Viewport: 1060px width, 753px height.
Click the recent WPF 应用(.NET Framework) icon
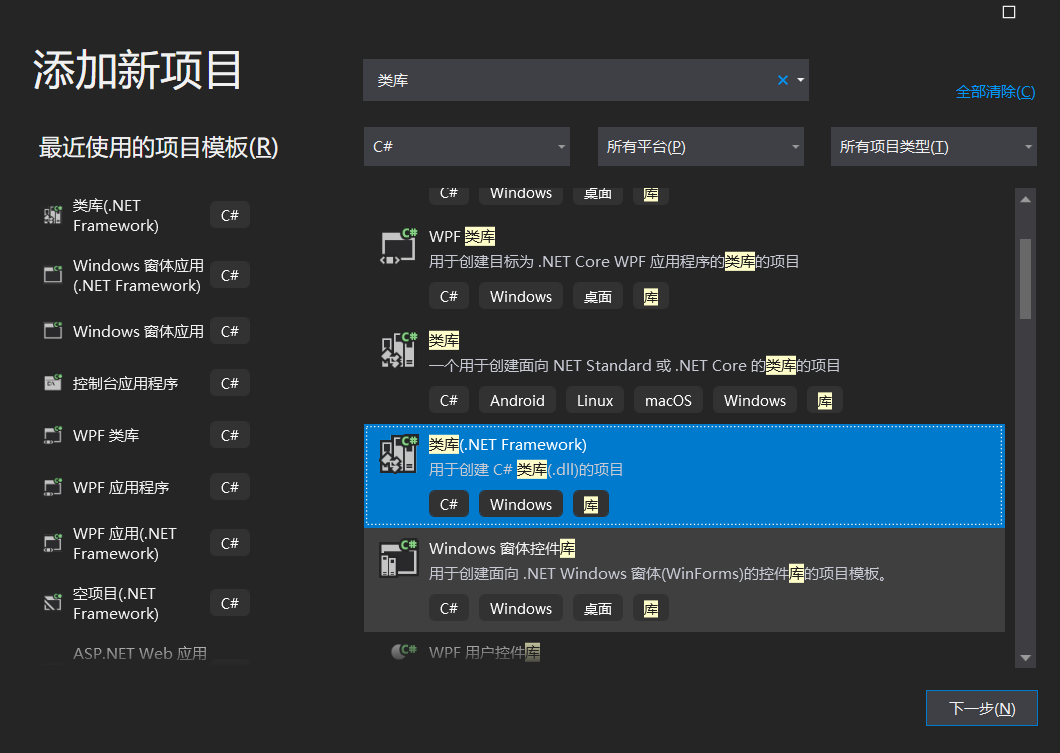tap(53, 543)
